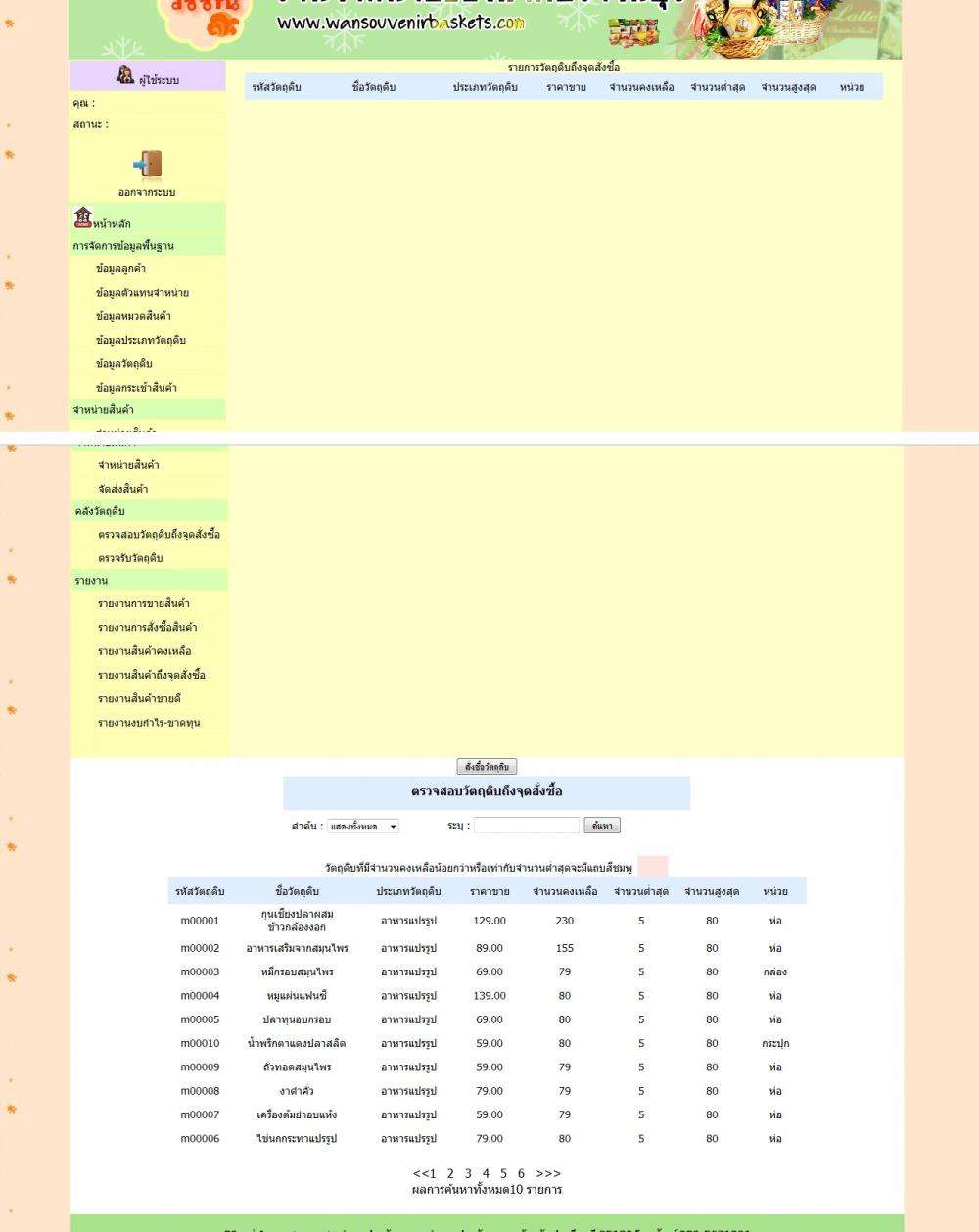This screenshot has width=979, height=1232.
Task: Go to page 6 in pagination
Action: point(521,1173)
